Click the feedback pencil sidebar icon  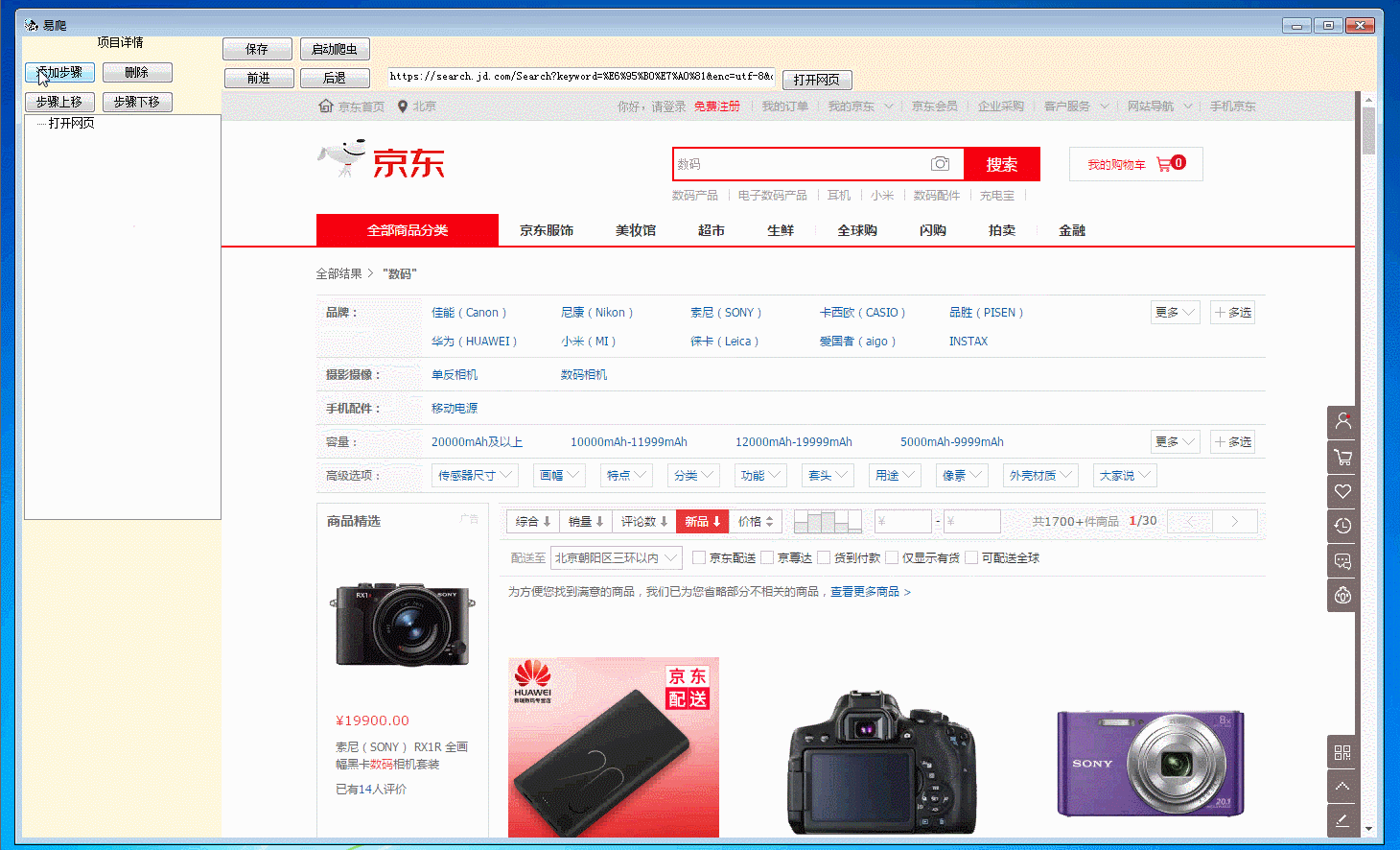[1342, 820]
